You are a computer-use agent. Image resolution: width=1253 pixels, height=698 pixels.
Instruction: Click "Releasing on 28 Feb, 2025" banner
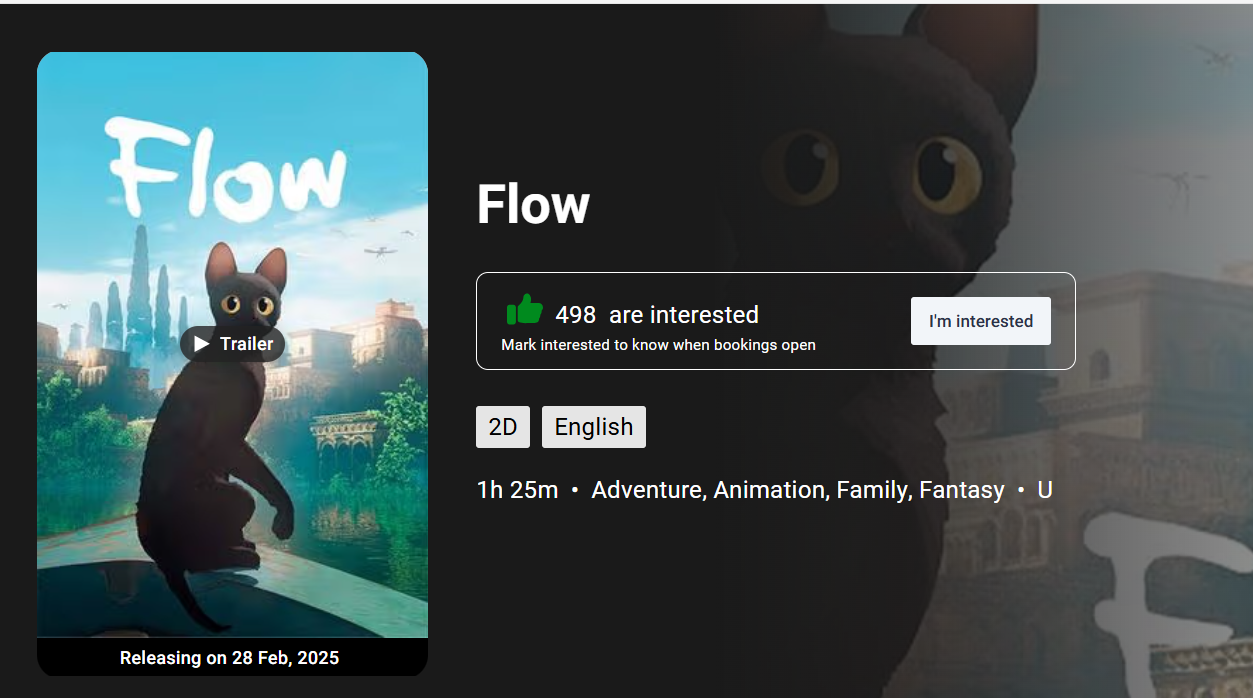click(231, 657)
